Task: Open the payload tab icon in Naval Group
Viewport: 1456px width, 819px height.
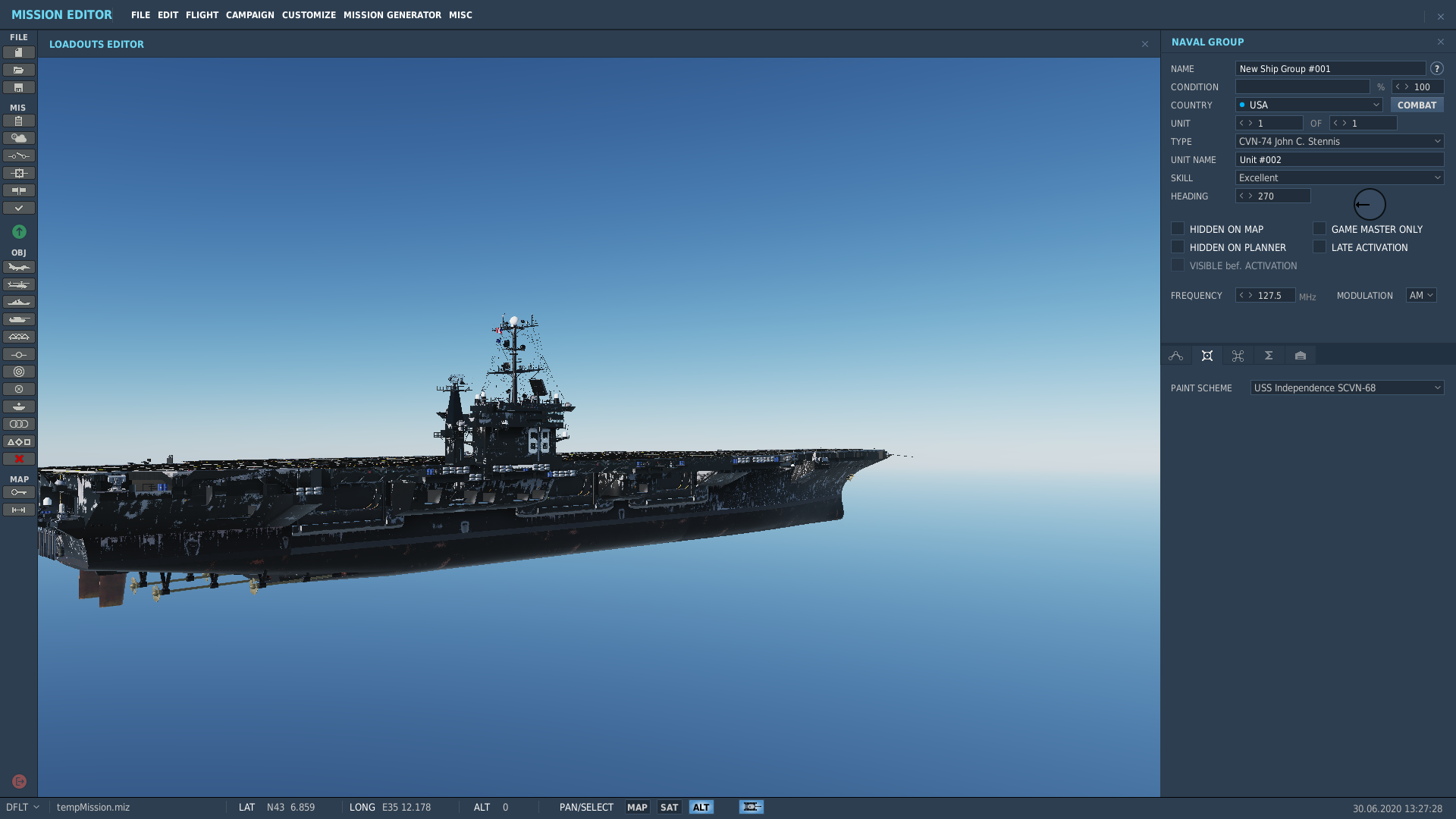Action: [1207, 356]
